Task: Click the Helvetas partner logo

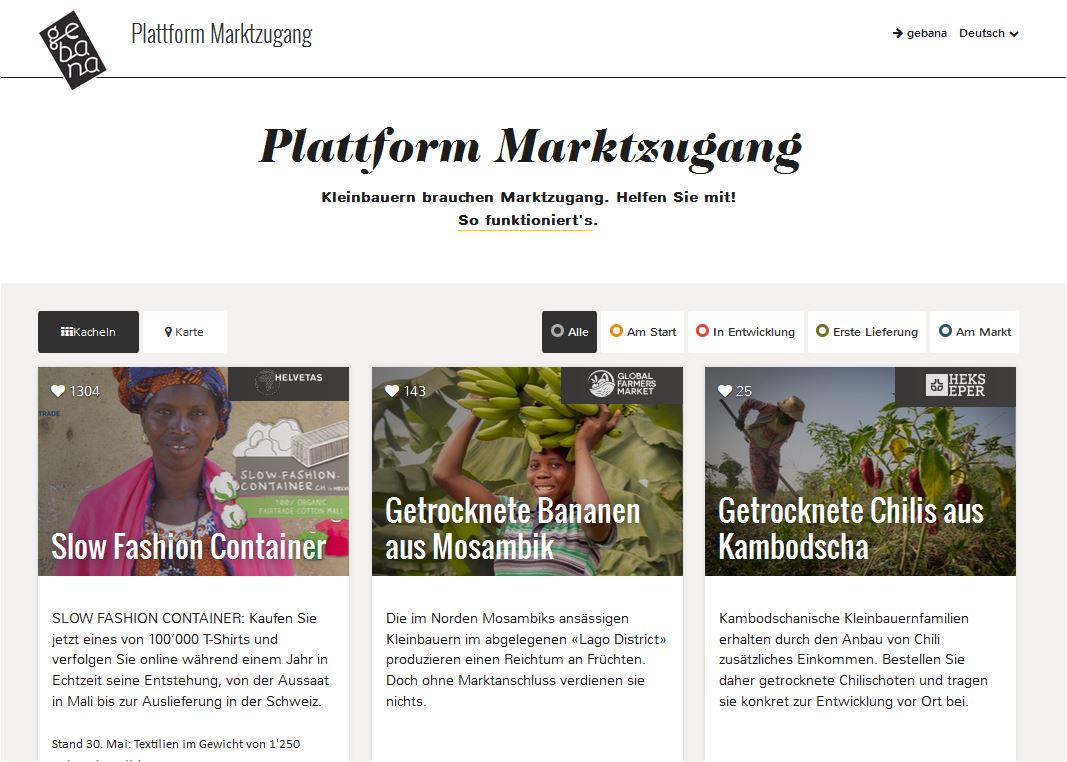Action: click(x=289, y=382)
